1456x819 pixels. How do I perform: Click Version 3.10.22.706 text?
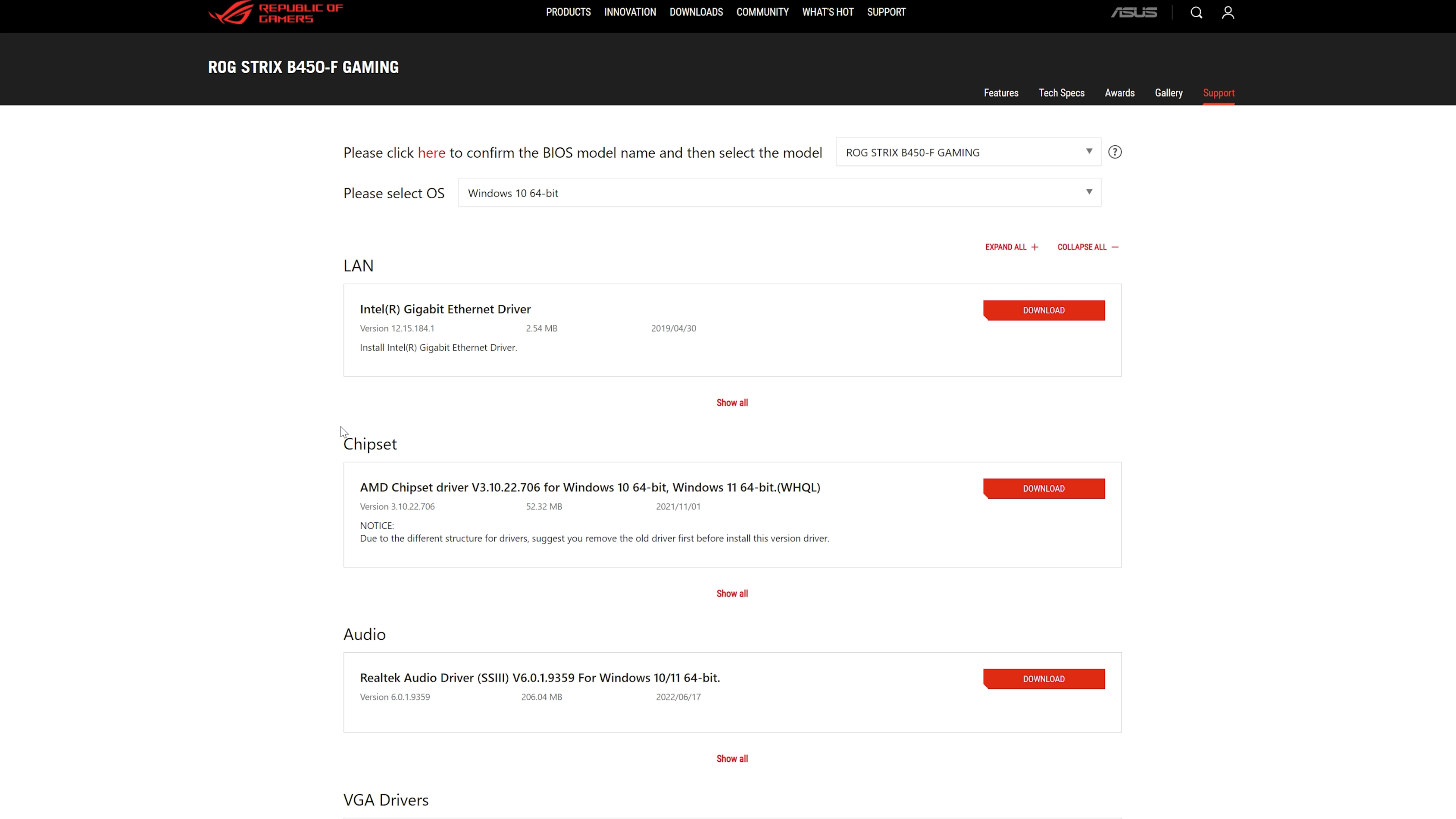tap(397, 506)
